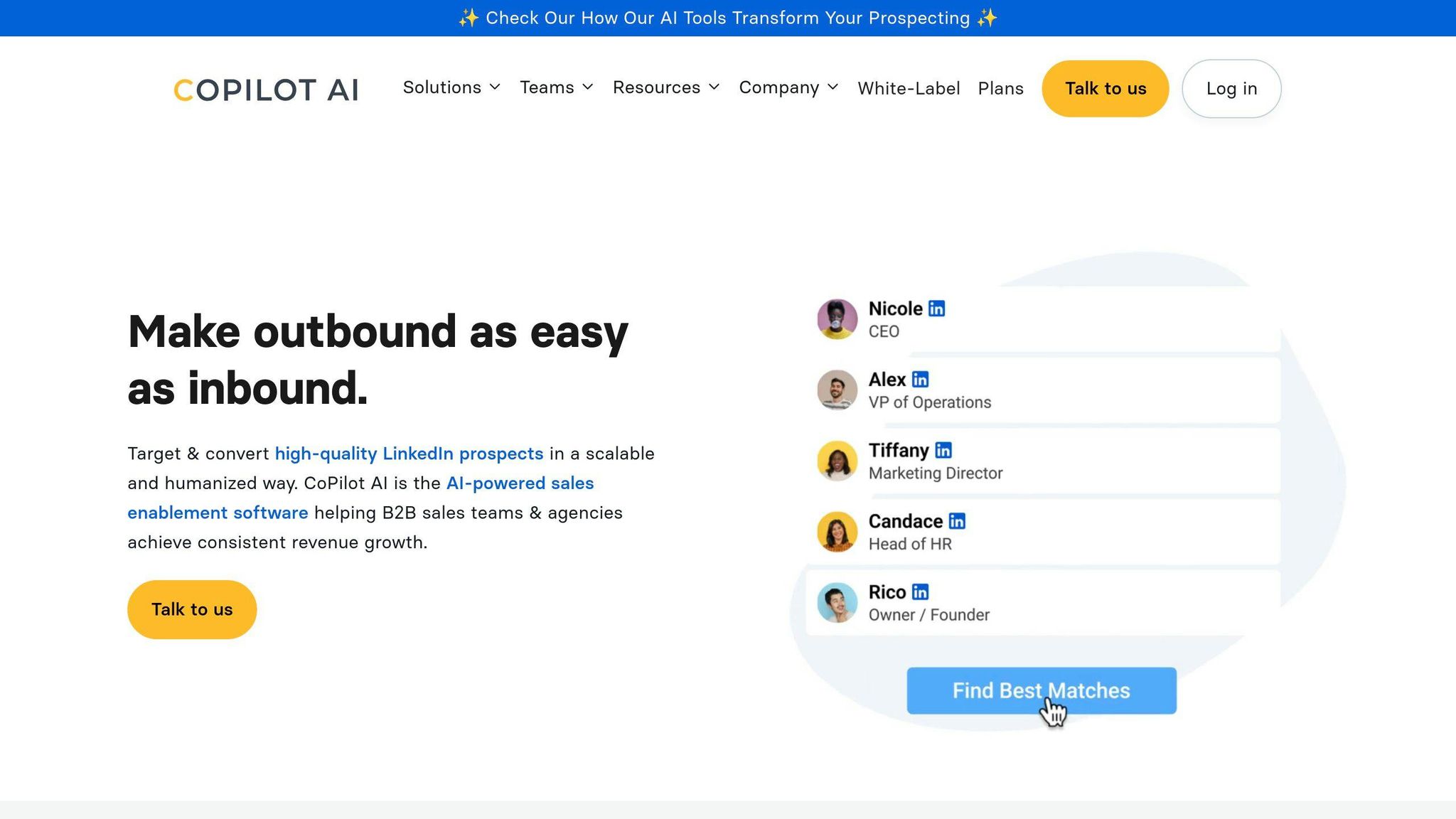Viewport: 1456px width, 819px height.
Task: Expand the Resources dropdown menu
Action: (666, 87)
